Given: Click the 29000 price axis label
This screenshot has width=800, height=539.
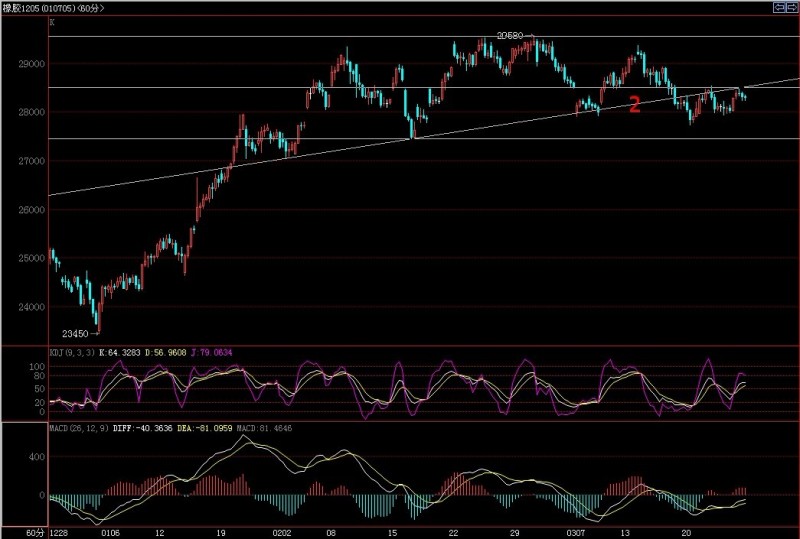Looking at the screenshot, I should [31, 63].
